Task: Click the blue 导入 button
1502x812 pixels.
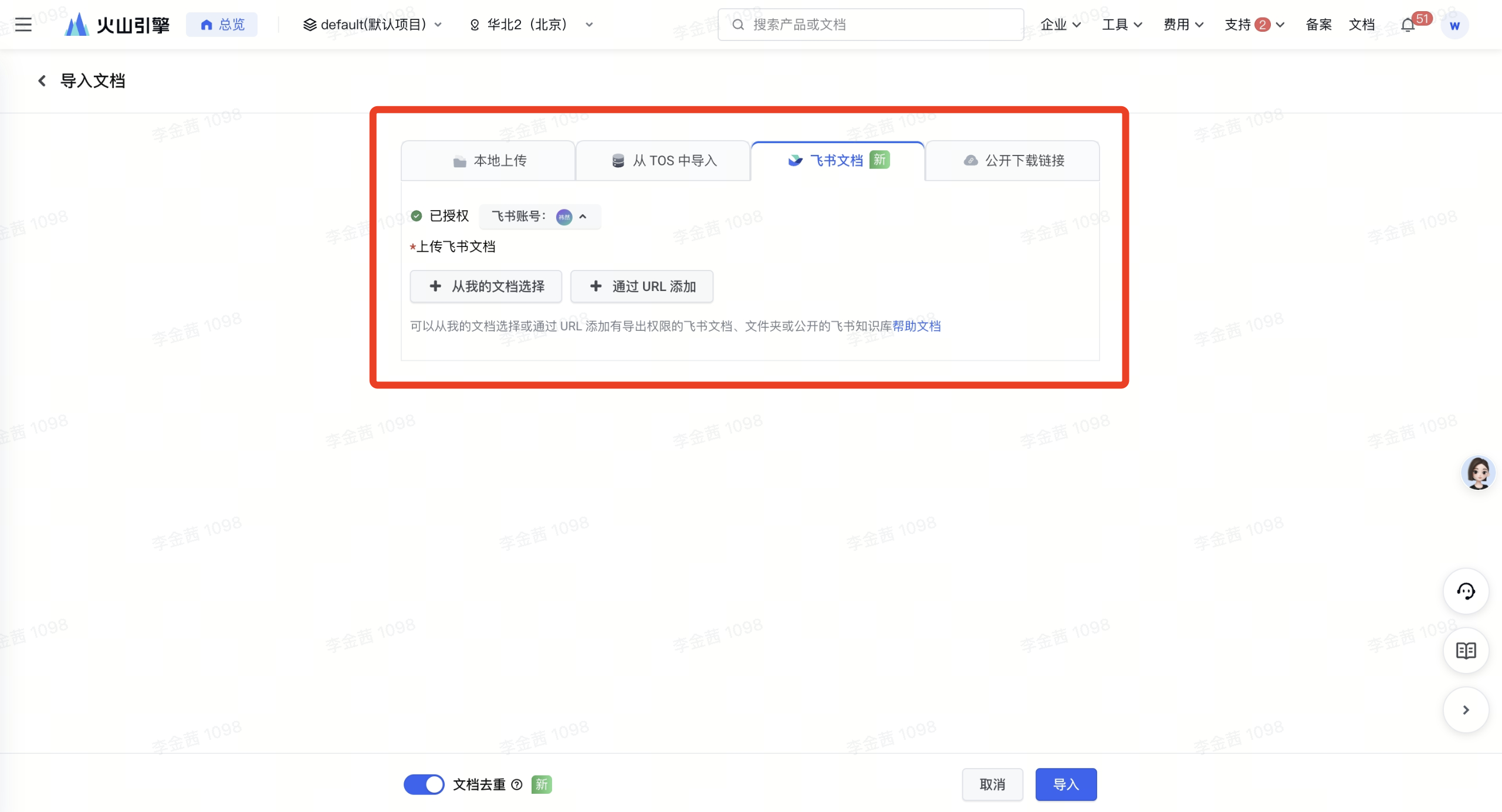Action: click(x=1066, y=784)
